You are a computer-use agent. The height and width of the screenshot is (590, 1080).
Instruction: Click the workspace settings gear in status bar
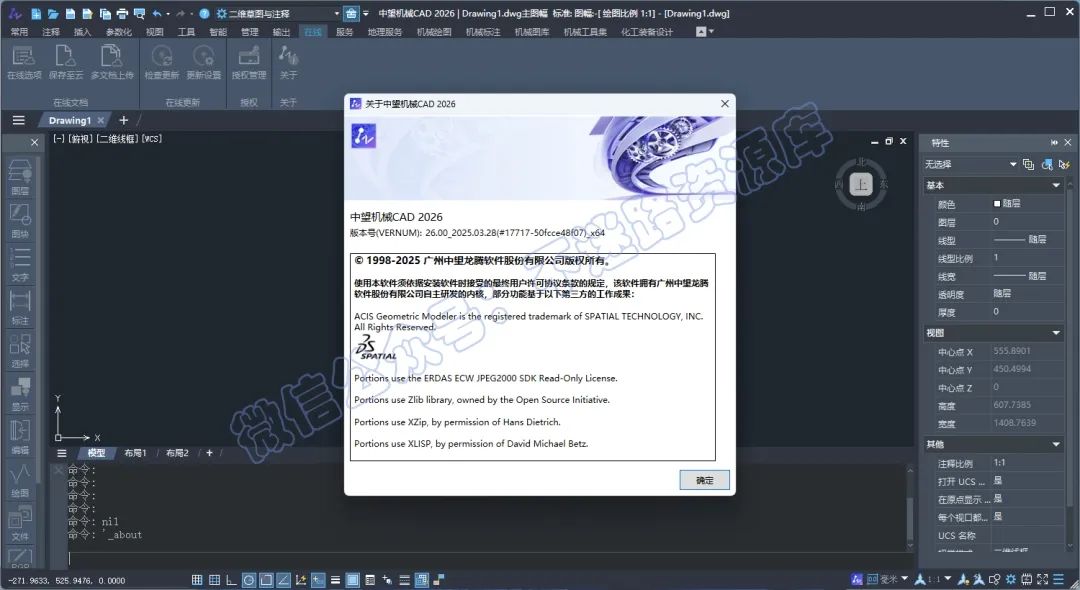click(1010, 580)
